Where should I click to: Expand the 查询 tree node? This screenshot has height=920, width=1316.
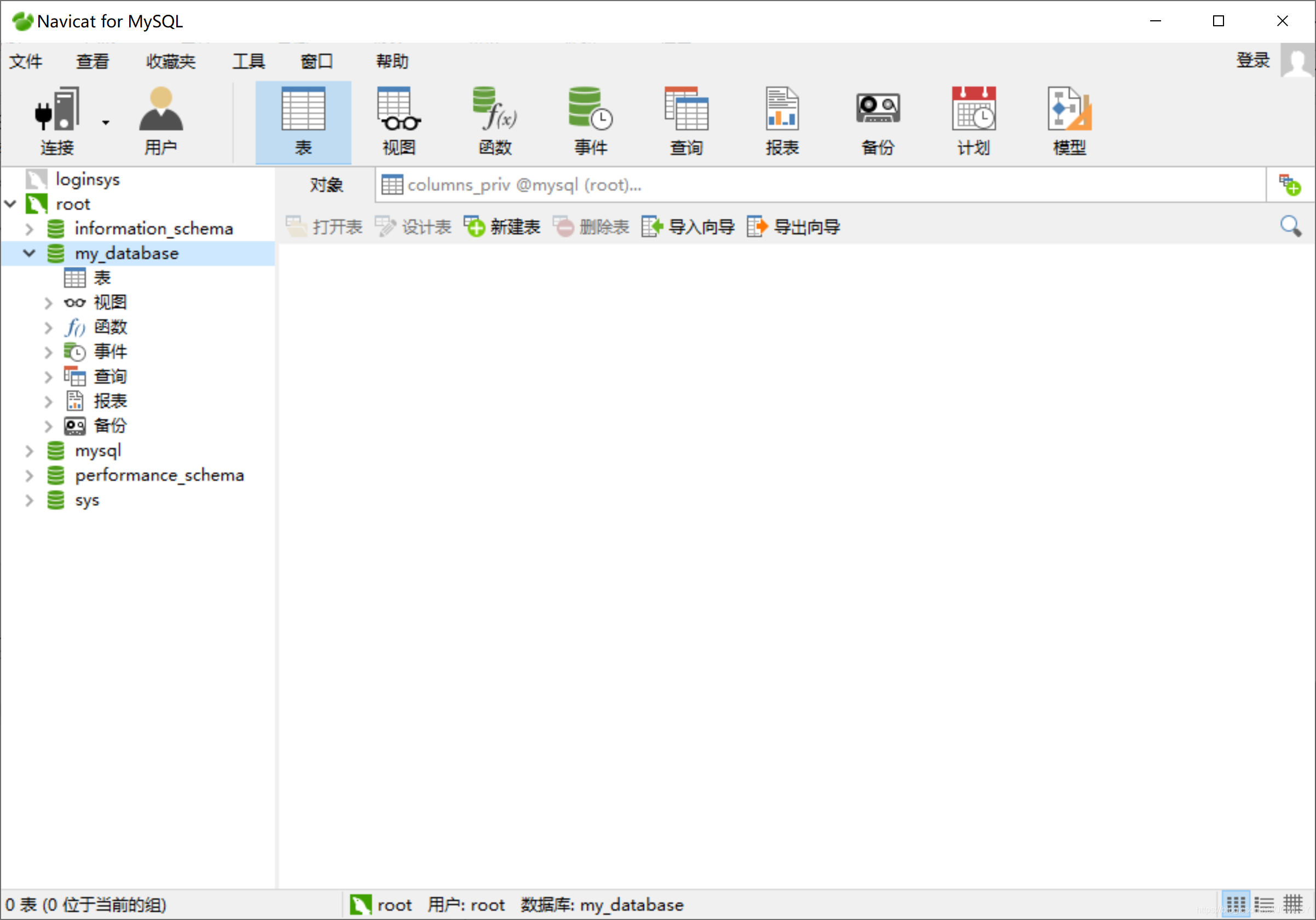[49, 377]
